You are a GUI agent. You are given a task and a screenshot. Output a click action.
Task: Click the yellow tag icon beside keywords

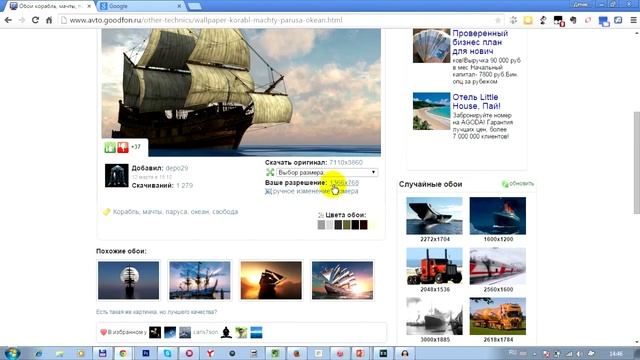coord(107,212)
